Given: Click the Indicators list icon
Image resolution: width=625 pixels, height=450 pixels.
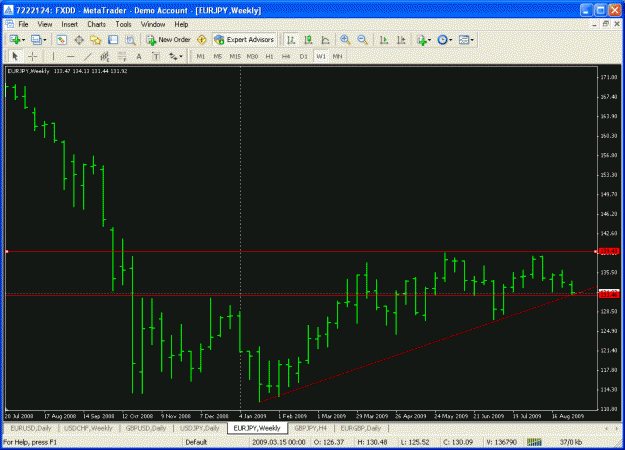Looking at the screenshot, I should pyautogui.click(x=422, y=40).
